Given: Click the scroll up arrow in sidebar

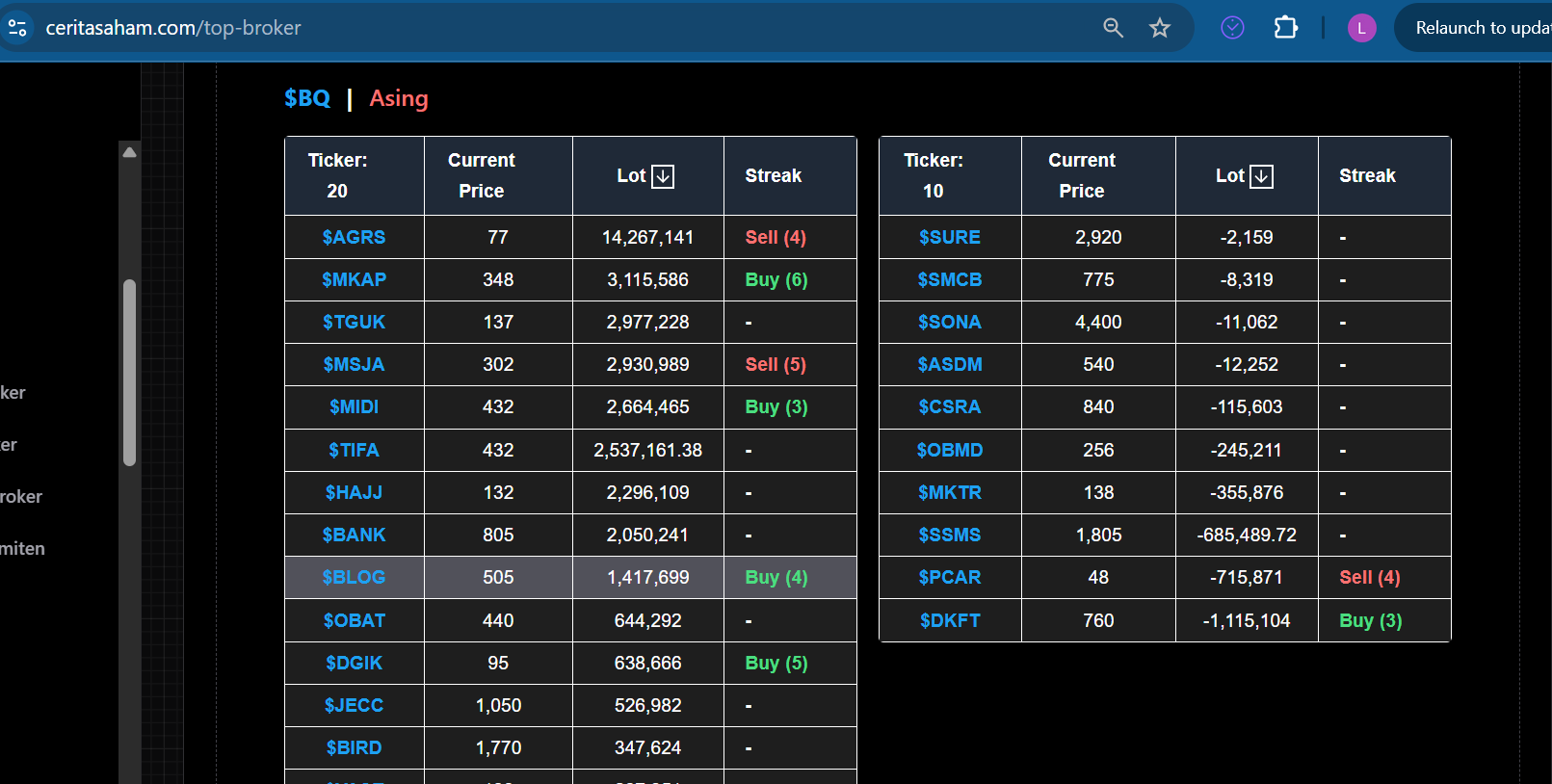Looking at the screenshot, I should click(129, 152).
